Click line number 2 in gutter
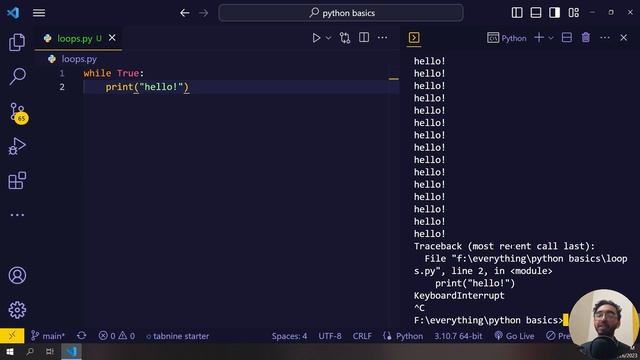The width and height of the screenshot is (640, 360). click(x=62, y=87)
